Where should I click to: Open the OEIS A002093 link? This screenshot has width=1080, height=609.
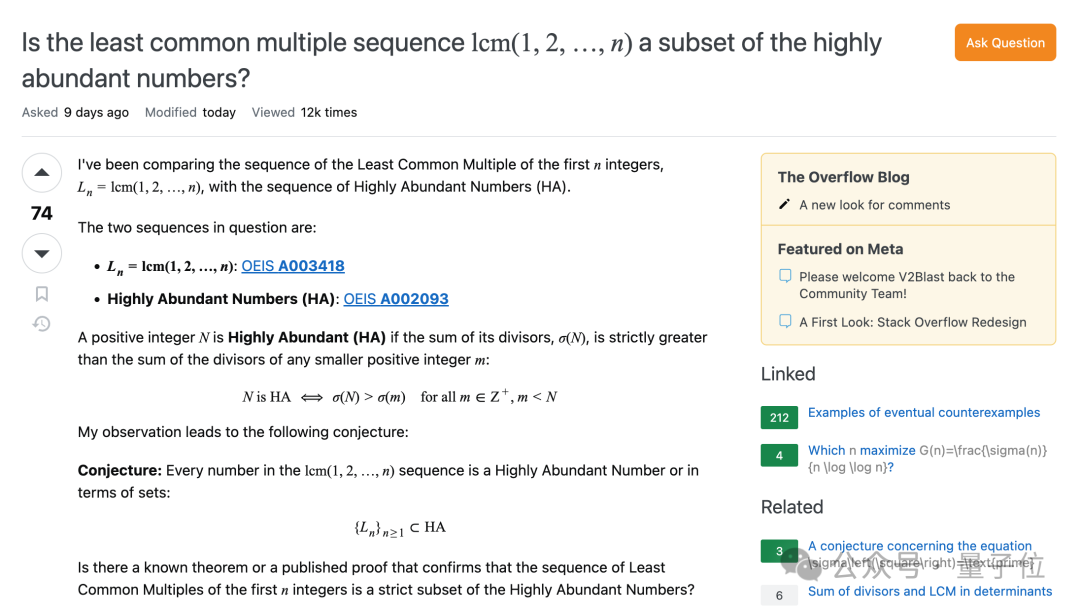click(x=396, y=299)
